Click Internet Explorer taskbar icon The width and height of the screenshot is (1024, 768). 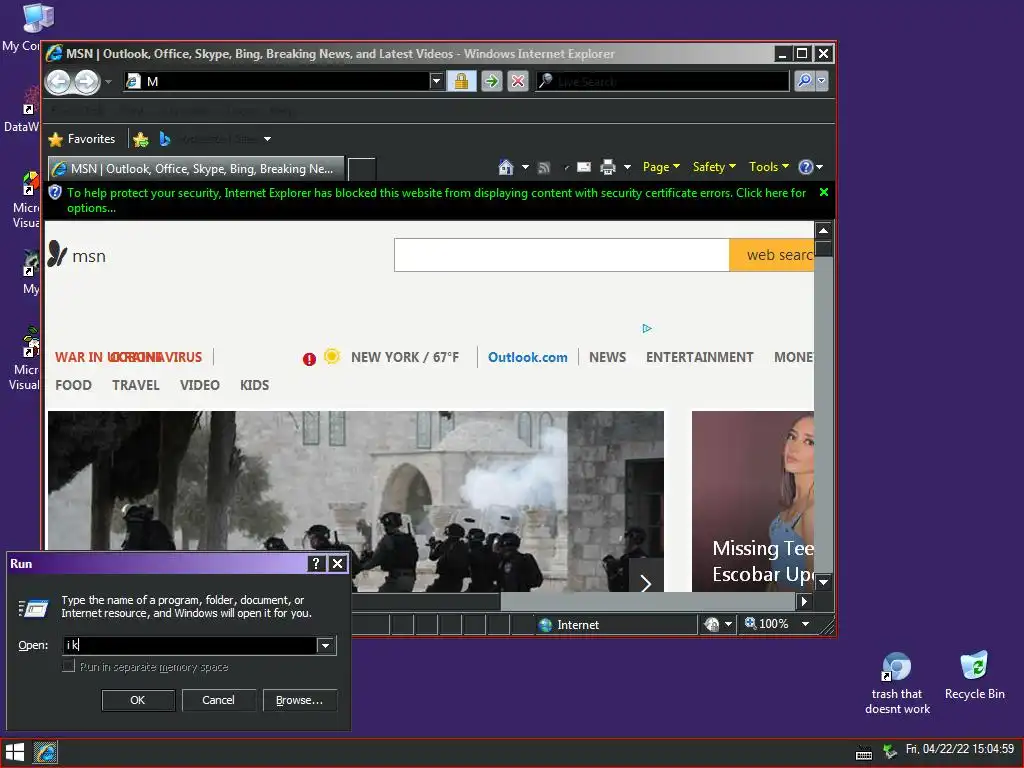46,752
